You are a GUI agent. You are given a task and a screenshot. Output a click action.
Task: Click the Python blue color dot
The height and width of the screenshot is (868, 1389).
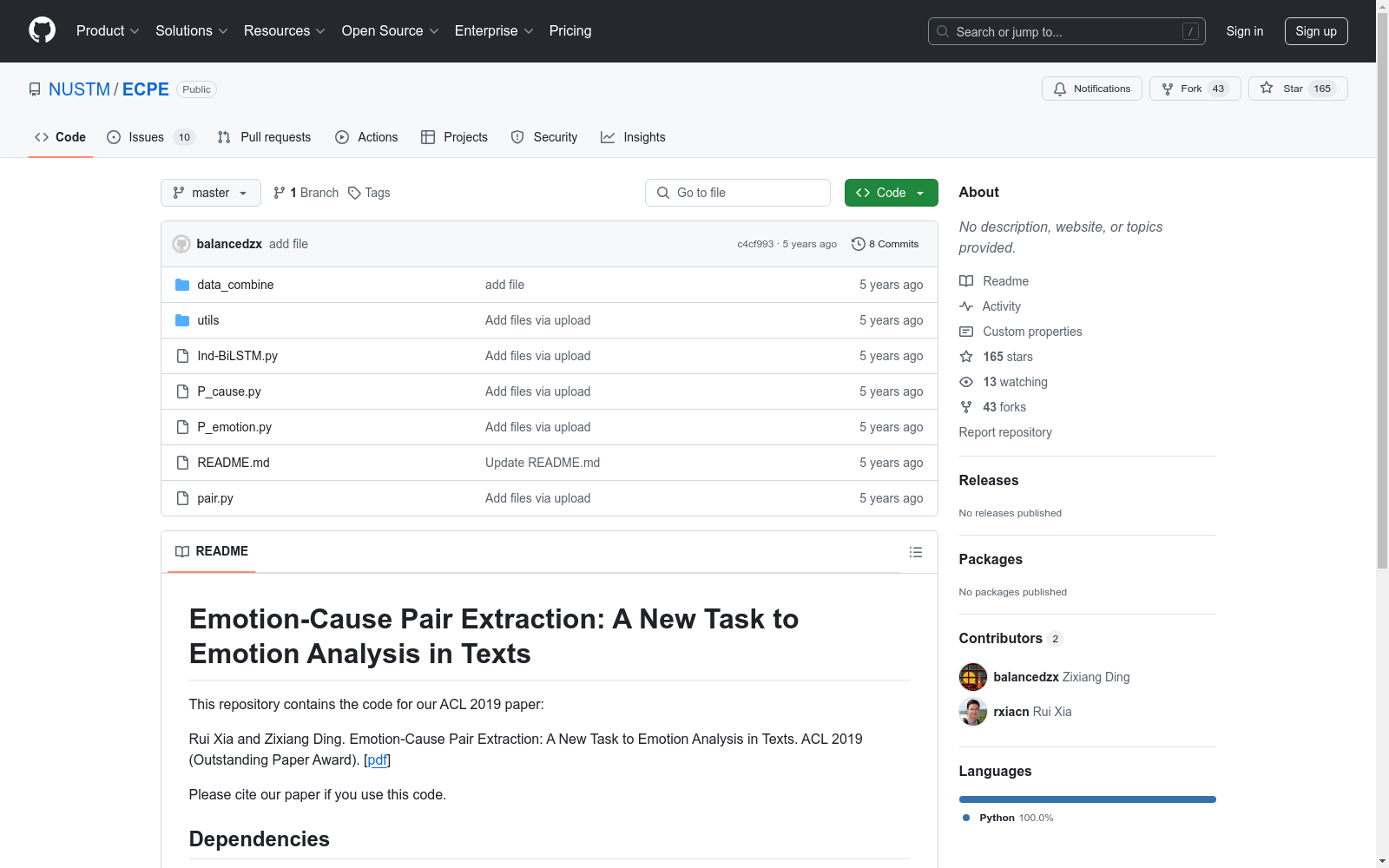click(x=966, y=818)
